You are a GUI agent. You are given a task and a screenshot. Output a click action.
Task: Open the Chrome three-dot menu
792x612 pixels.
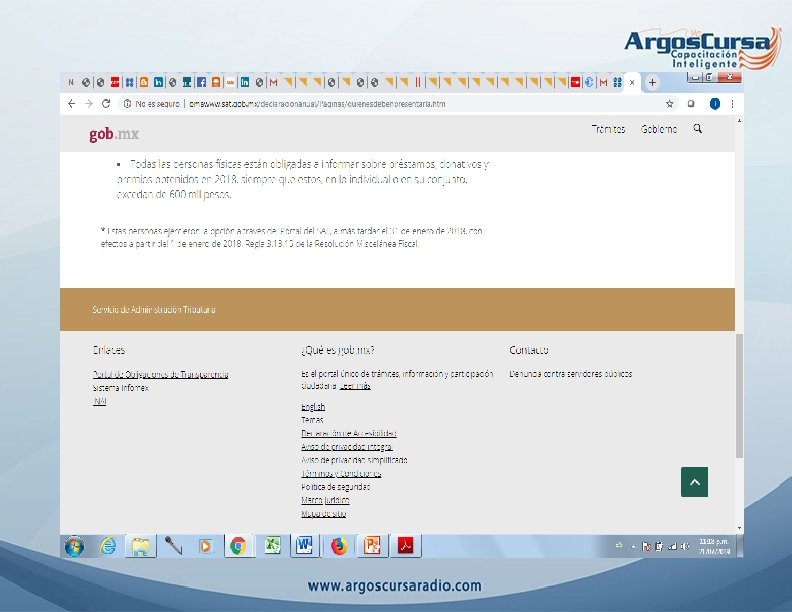tap(732, 104)
